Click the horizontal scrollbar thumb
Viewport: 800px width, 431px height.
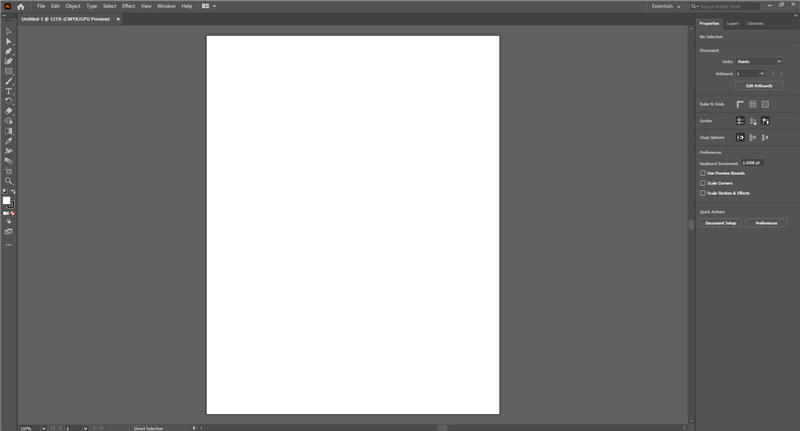[442, 428]
